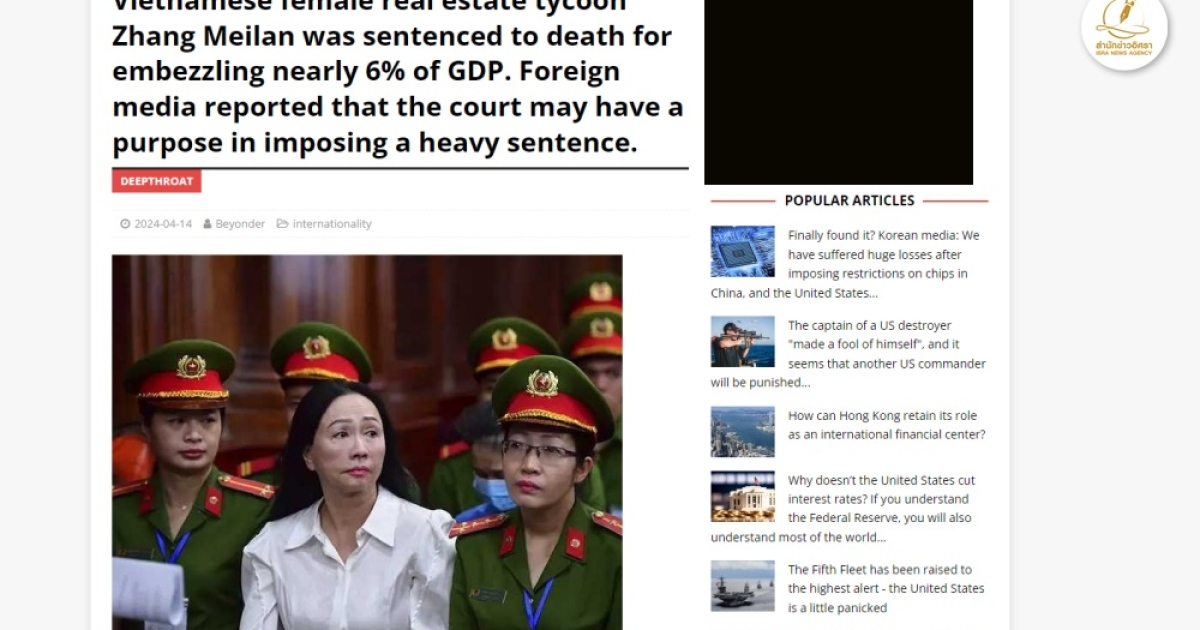Click the courtroom photo of the tycoon

[367, 442]
